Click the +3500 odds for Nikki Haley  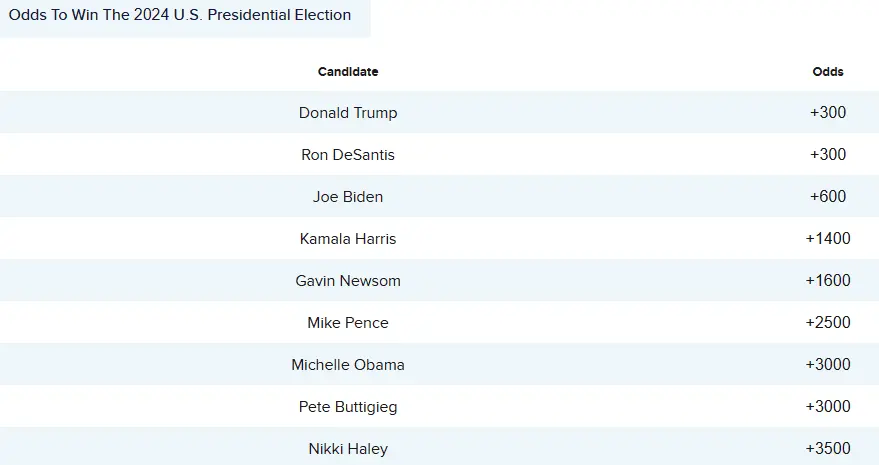point(828,449)
